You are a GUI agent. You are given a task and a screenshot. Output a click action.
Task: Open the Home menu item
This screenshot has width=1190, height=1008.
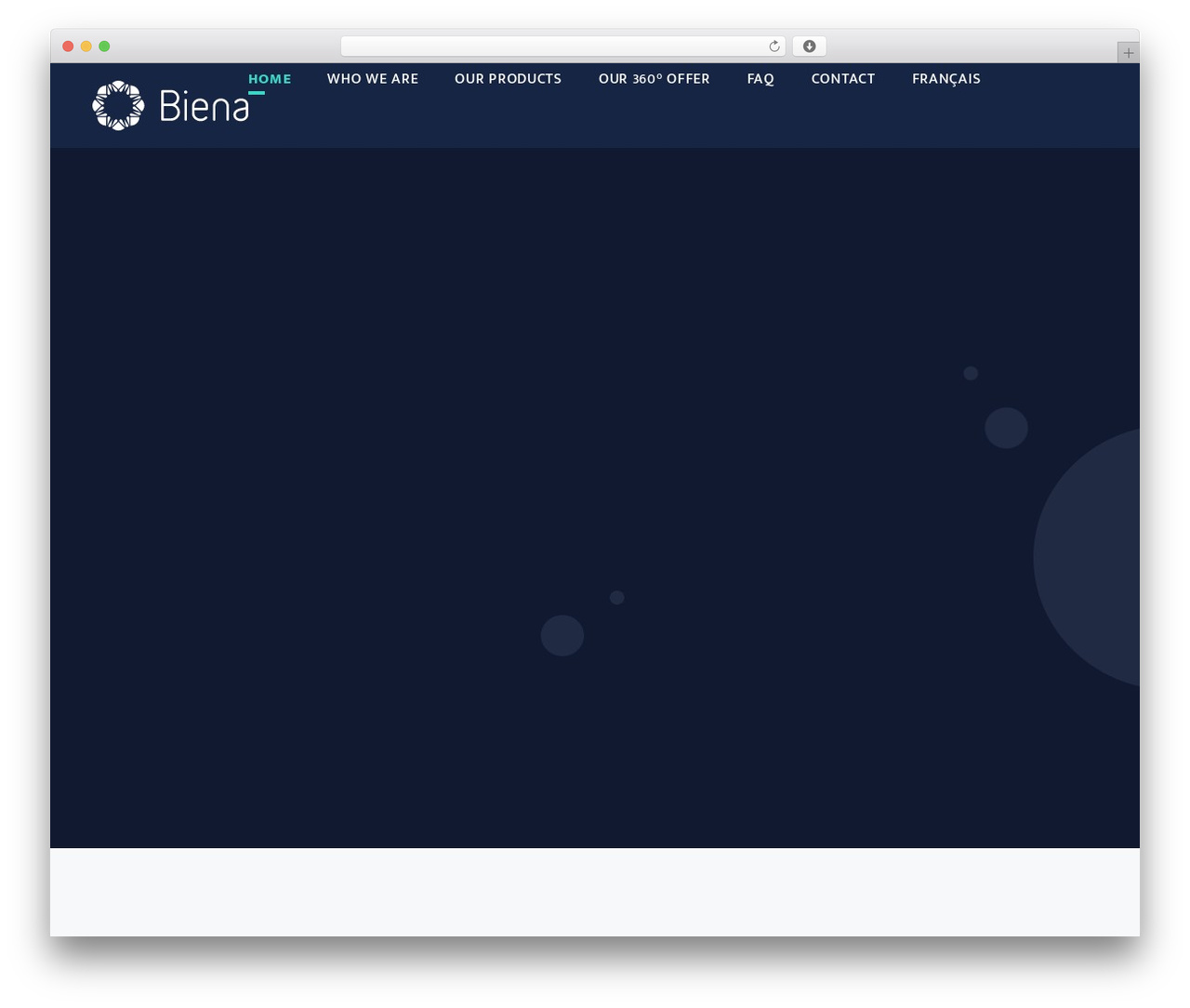(270, 79)
